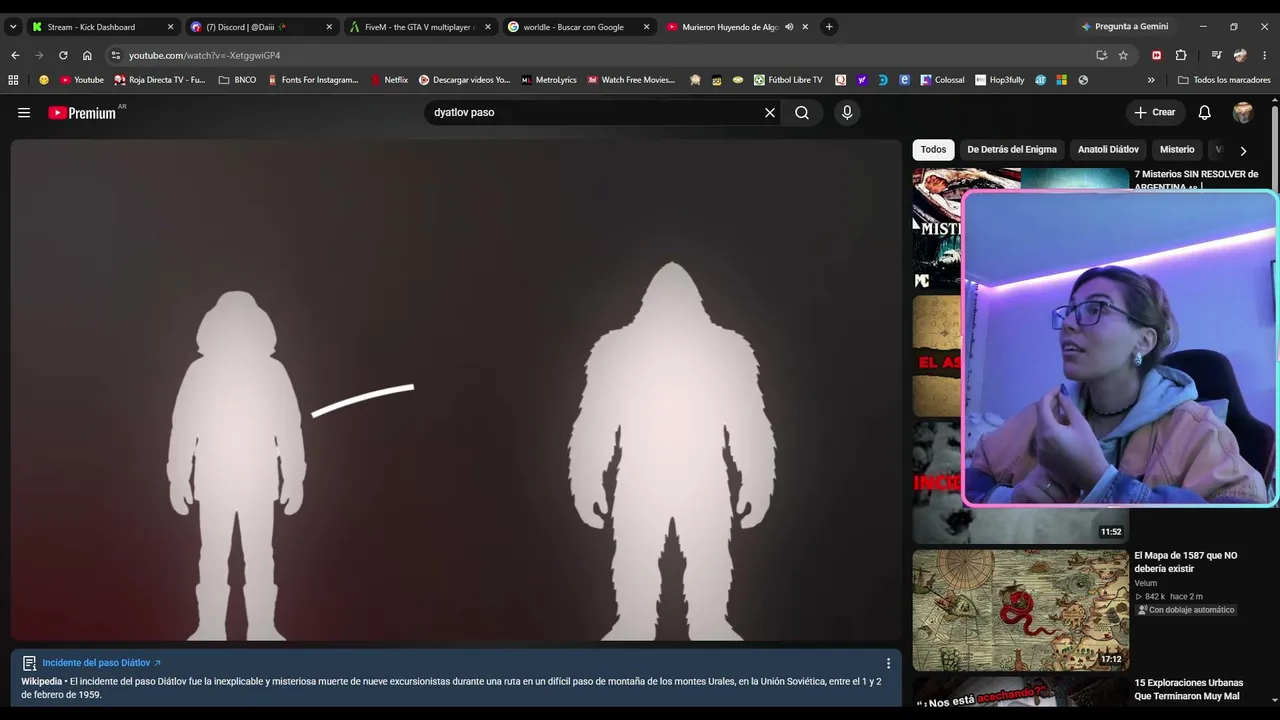Click the YouTube search input field
1280x720 pixels.
tap(594, 113)
